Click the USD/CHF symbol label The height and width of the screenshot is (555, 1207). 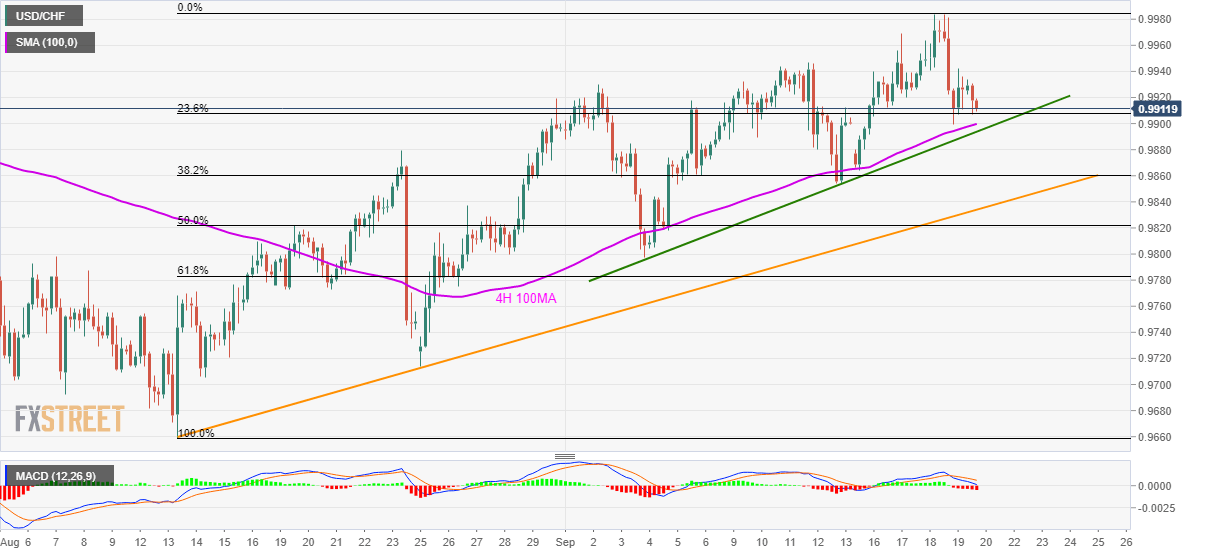click(x=43, y=15)
